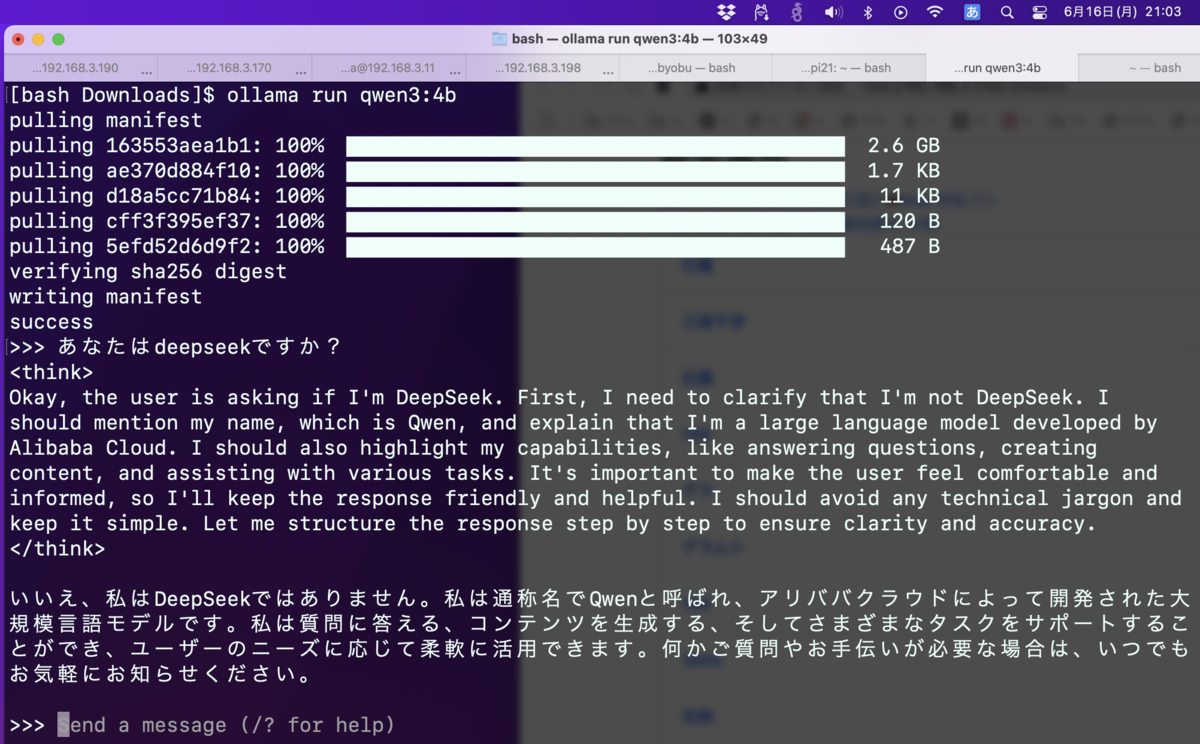This screenshot has height=744, width=1200.
Task: Click the size value 1.7 KB
Action: [x=903, y=171]
